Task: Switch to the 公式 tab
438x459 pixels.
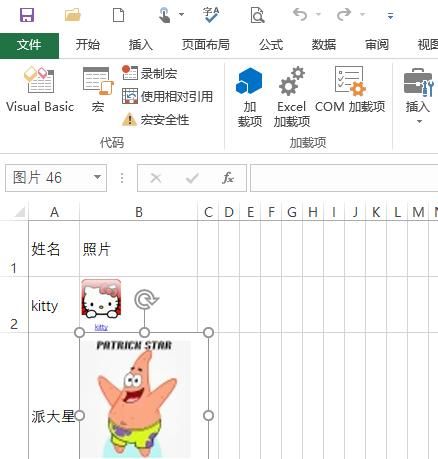Action: pyautogui.click(x=271, y=44)
